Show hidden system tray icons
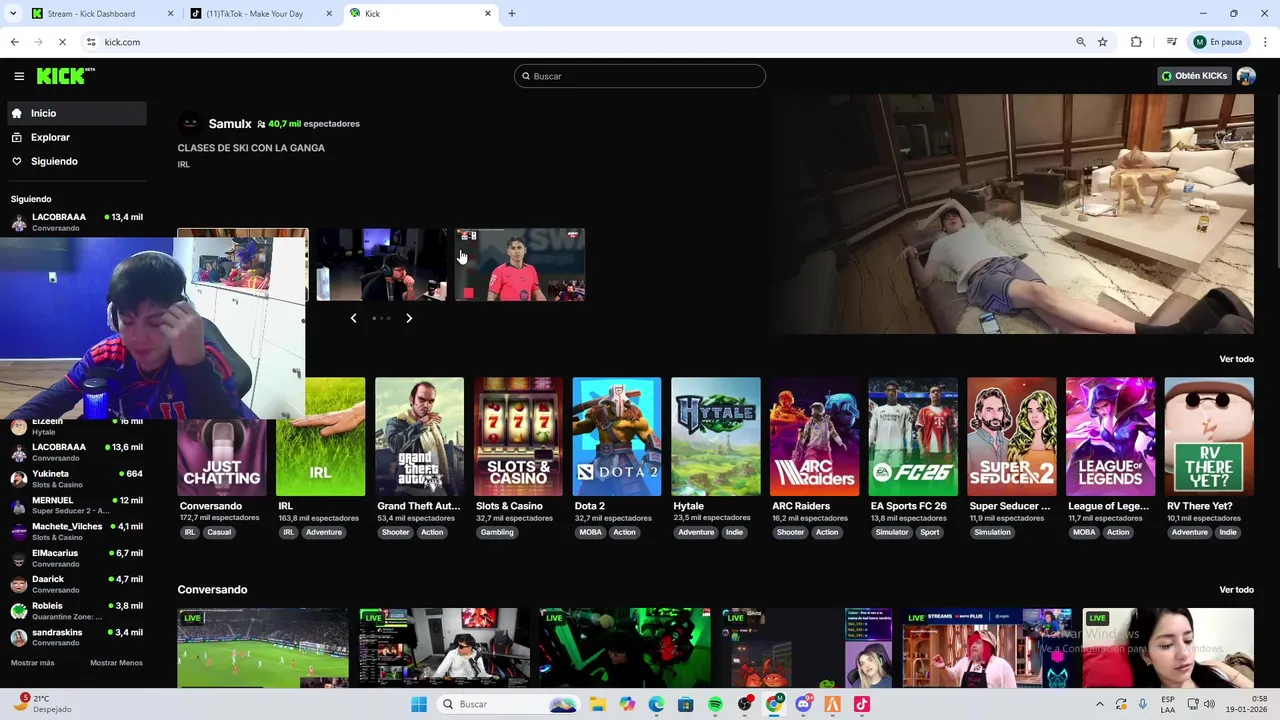Screen dimensions: 1280x720 coord(1099,704)
